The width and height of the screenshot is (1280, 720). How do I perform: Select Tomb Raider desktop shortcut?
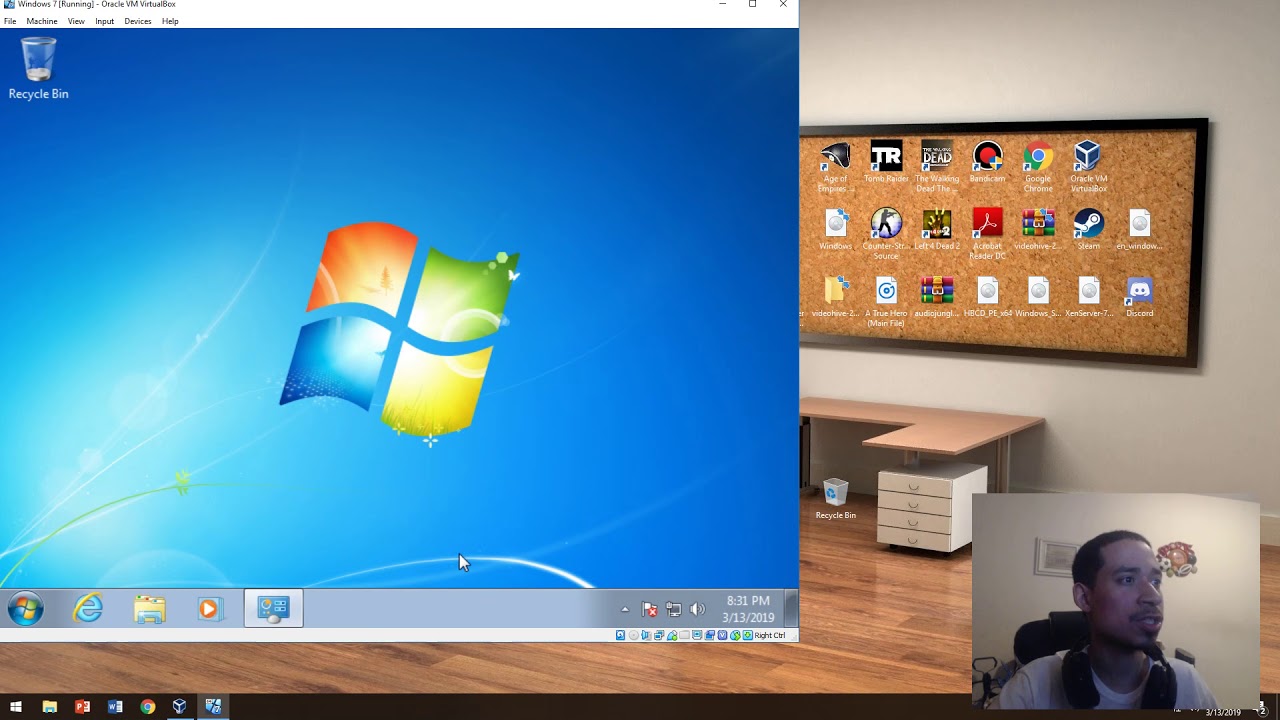[x=886, y=162]
